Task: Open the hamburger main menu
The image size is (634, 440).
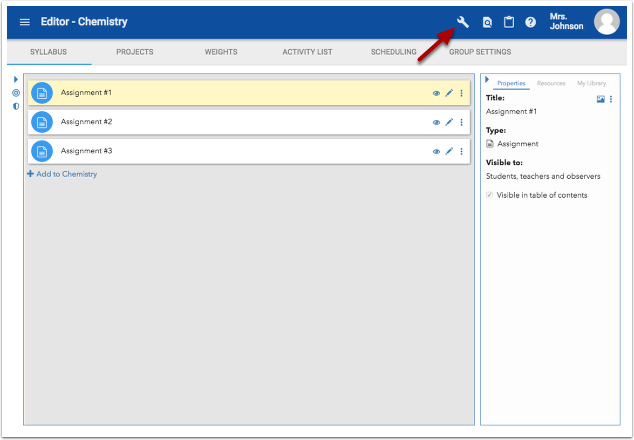Action: [25, 22]
